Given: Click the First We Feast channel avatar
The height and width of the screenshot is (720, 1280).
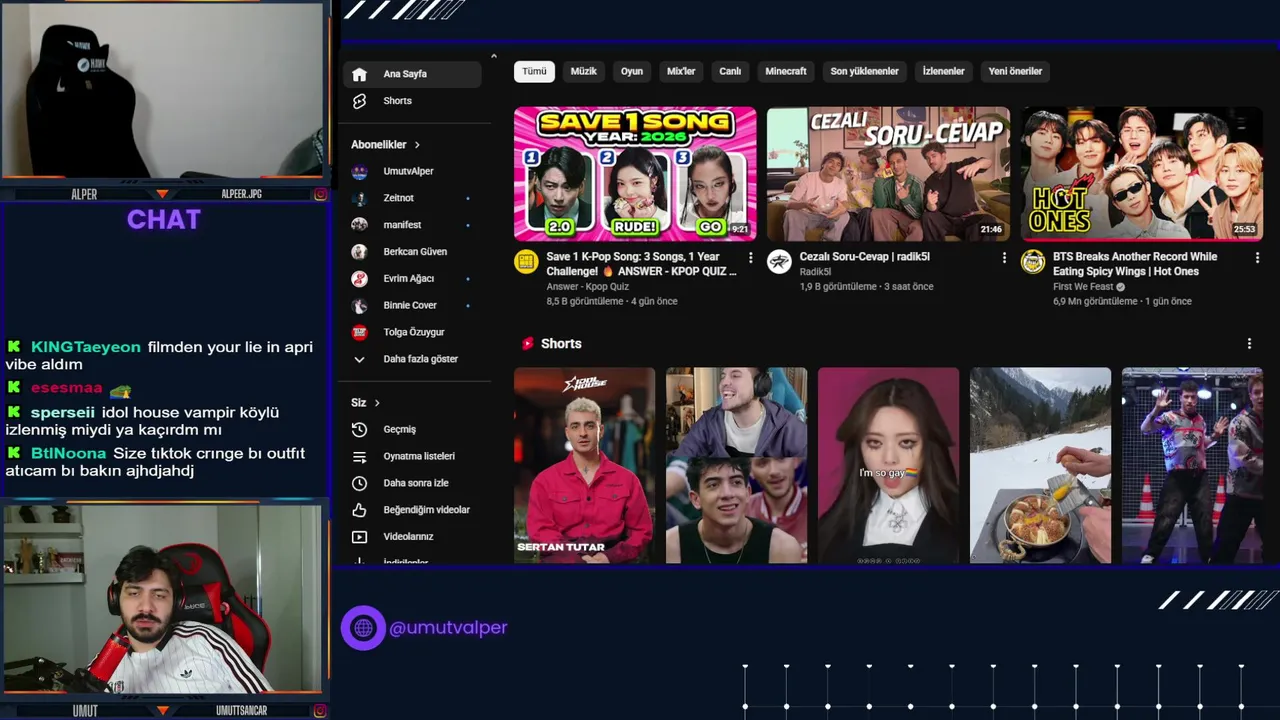Looking at the screenshot, I should point(1033,262).
